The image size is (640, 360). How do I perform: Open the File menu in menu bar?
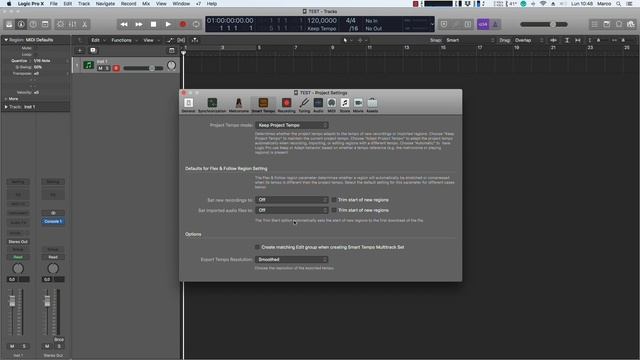point(53,4)
